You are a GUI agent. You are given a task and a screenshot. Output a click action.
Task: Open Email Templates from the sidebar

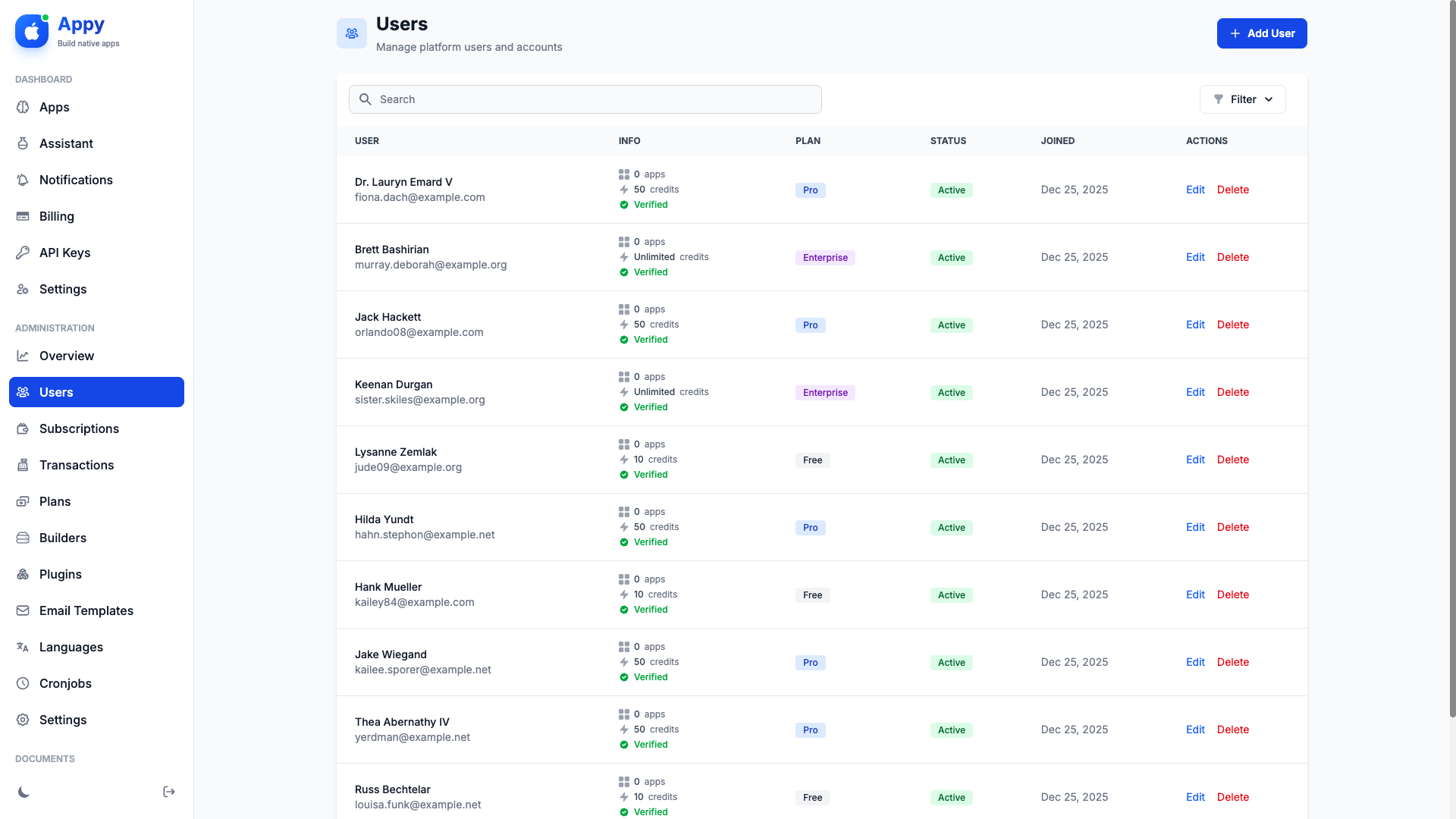coord(86,610)
